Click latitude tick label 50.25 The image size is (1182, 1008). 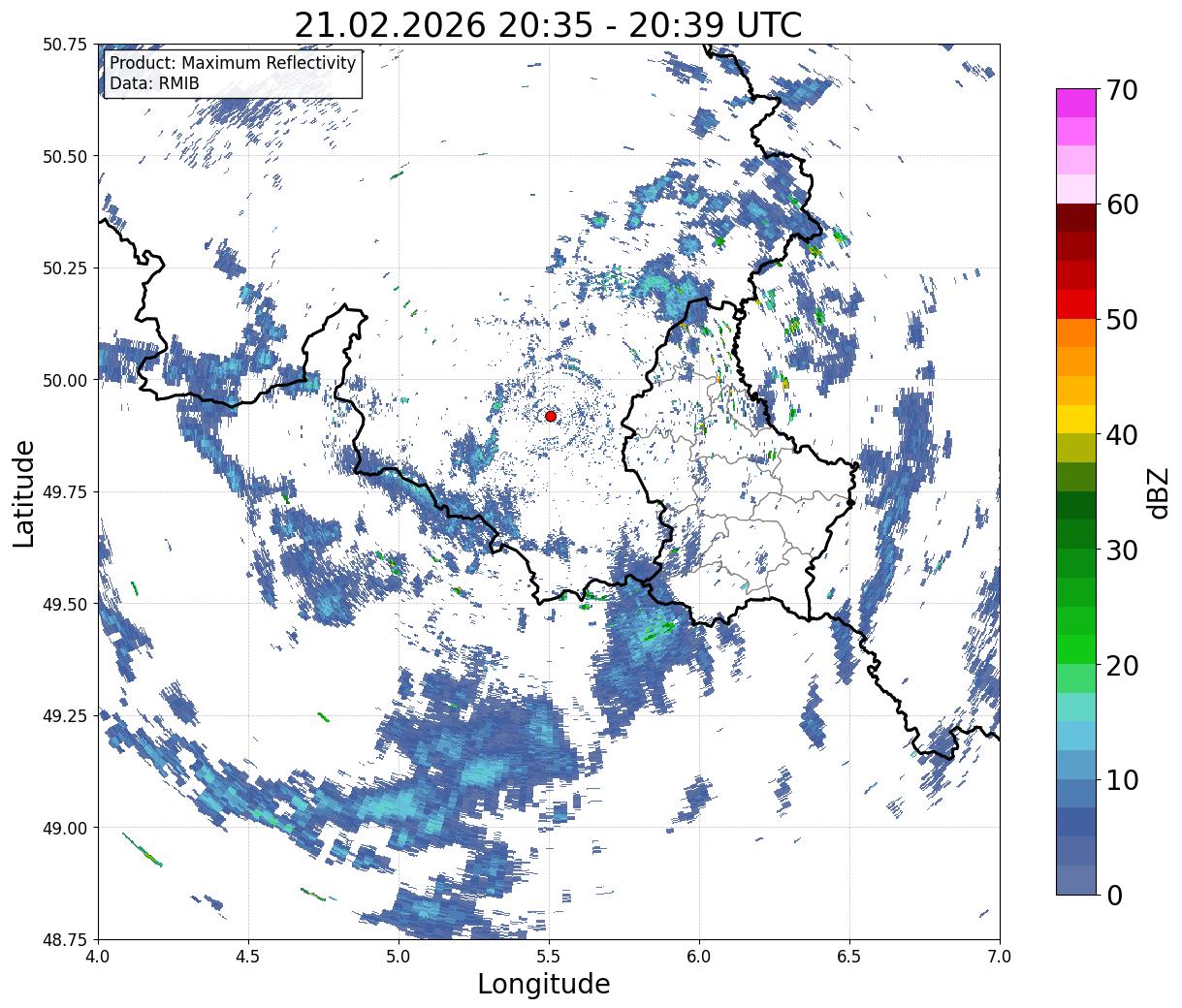65,268
